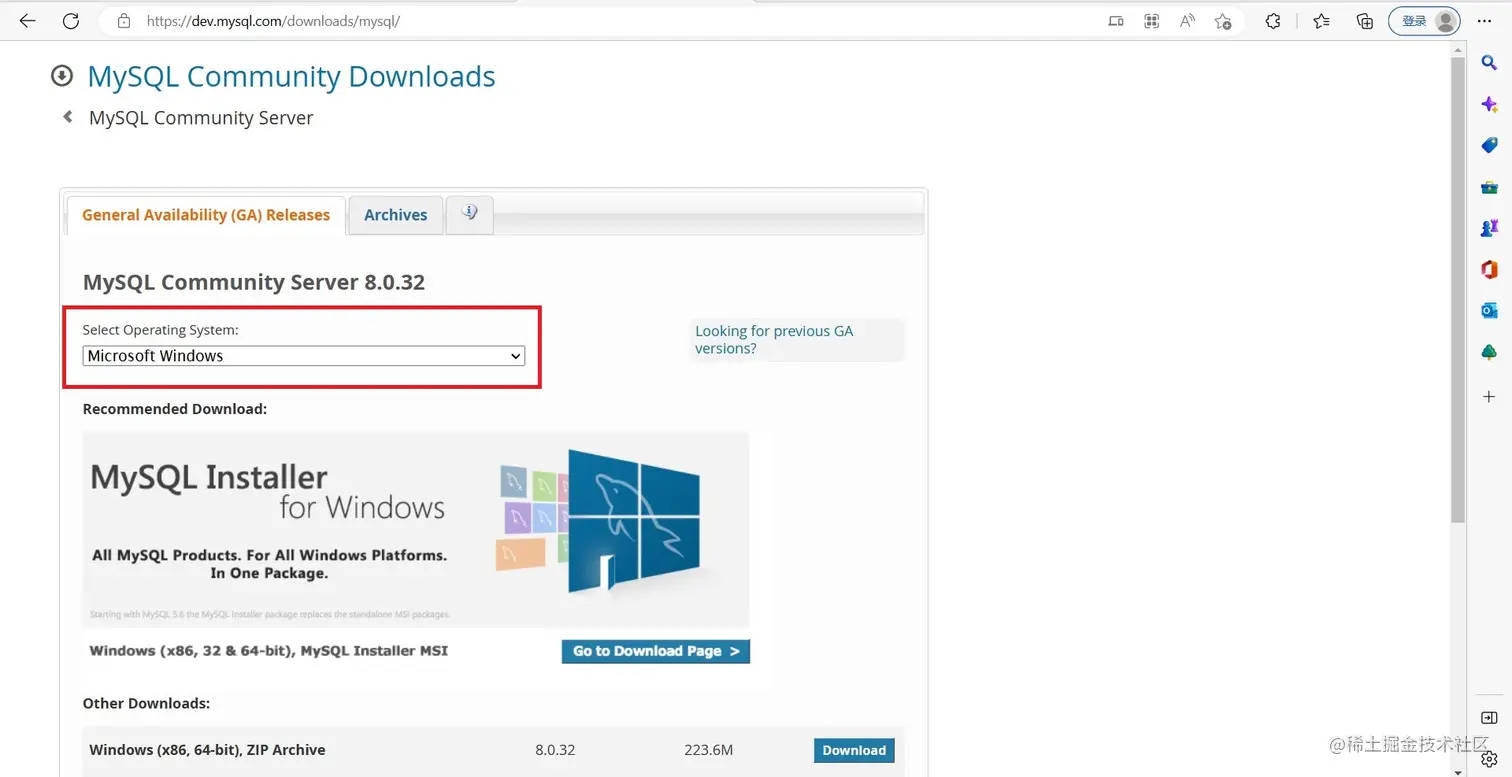
Task: View site information via the lock icon
Action: click(124, 21)
